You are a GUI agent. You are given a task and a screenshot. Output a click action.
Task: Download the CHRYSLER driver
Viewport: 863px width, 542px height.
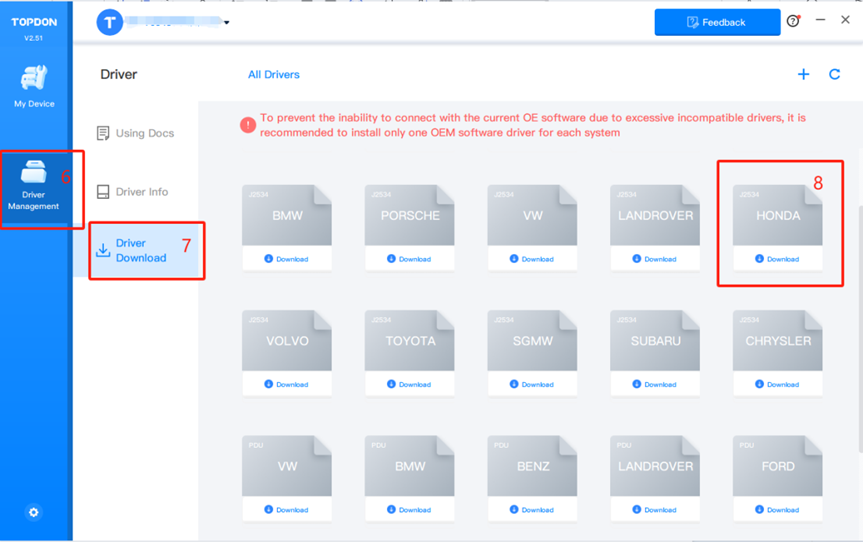778,384
